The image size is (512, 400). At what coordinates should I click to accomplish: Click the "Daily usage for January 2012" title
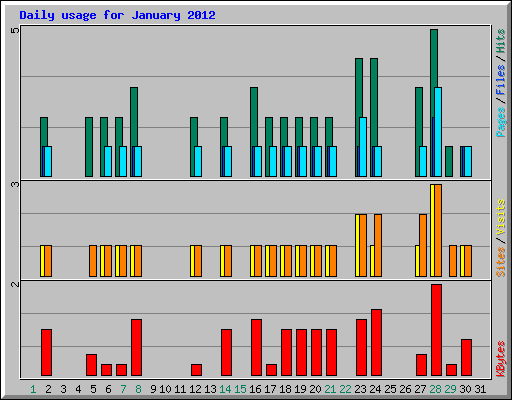coord(117,15)
